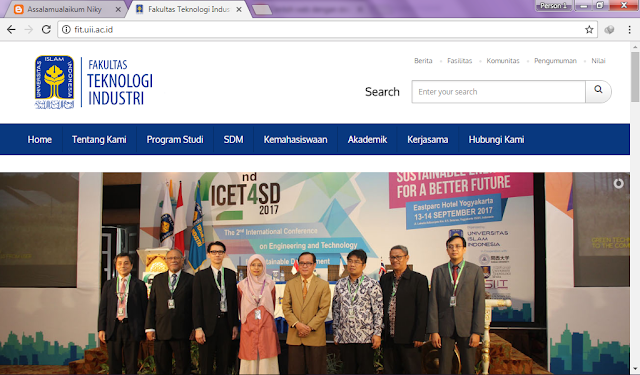Viewport: 640px width, 375px height.
Task: Open the Kerjasama menu
Action: point(428,140)
